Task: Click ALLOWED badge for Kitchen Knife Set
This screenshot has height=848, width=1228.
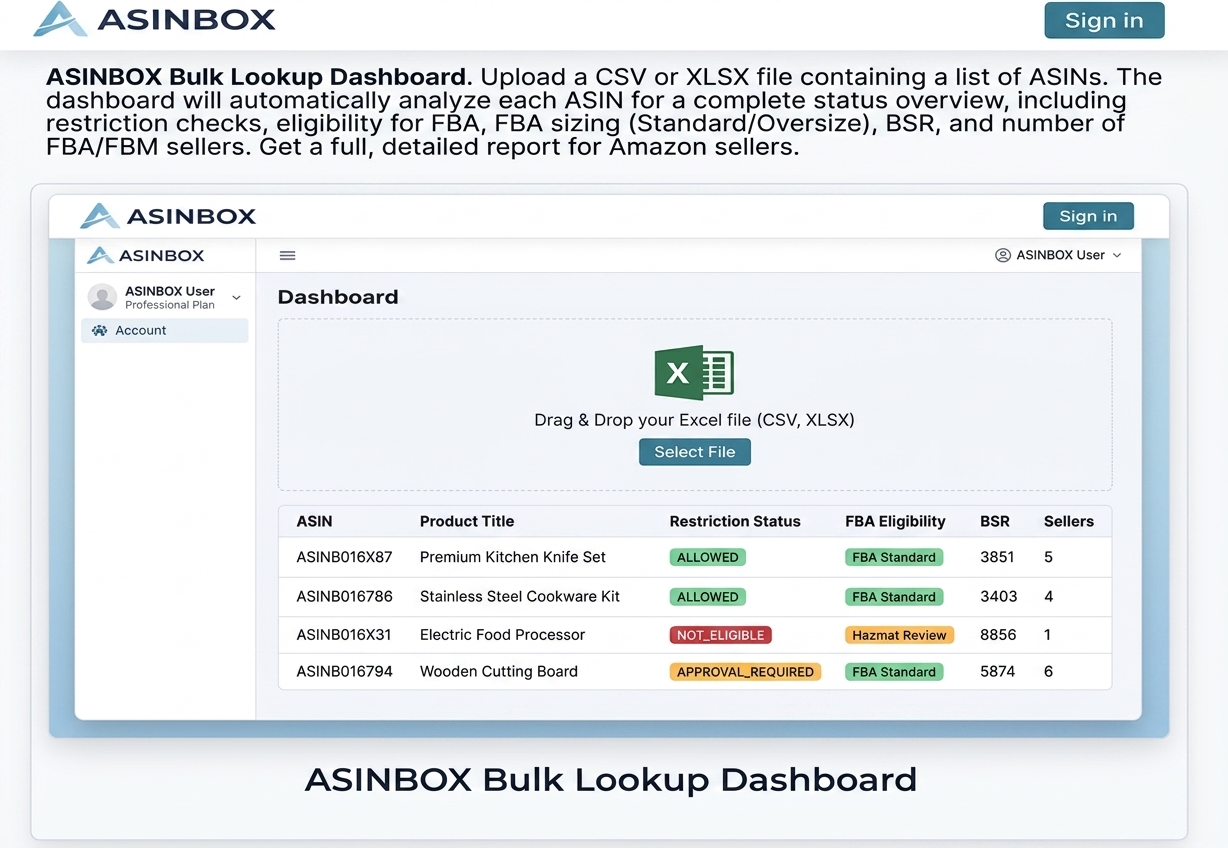Action: point(707,557)
